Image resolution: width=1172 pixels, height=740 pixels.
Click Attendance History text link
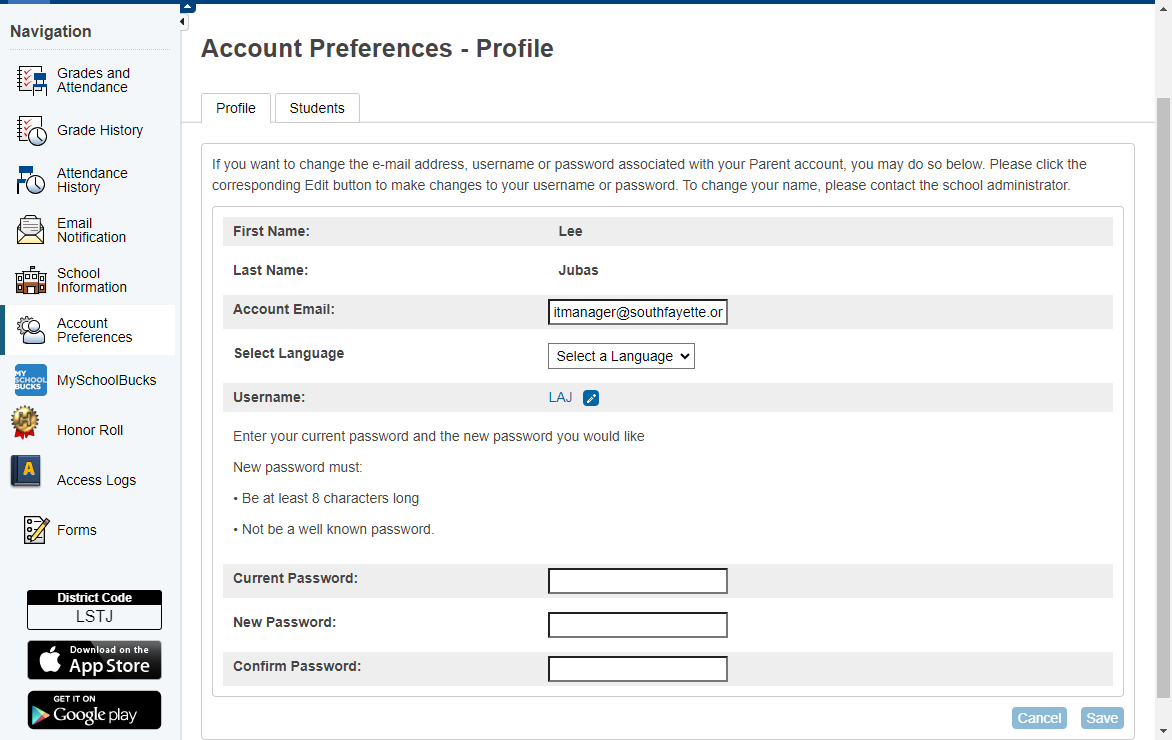click(92, 180)
